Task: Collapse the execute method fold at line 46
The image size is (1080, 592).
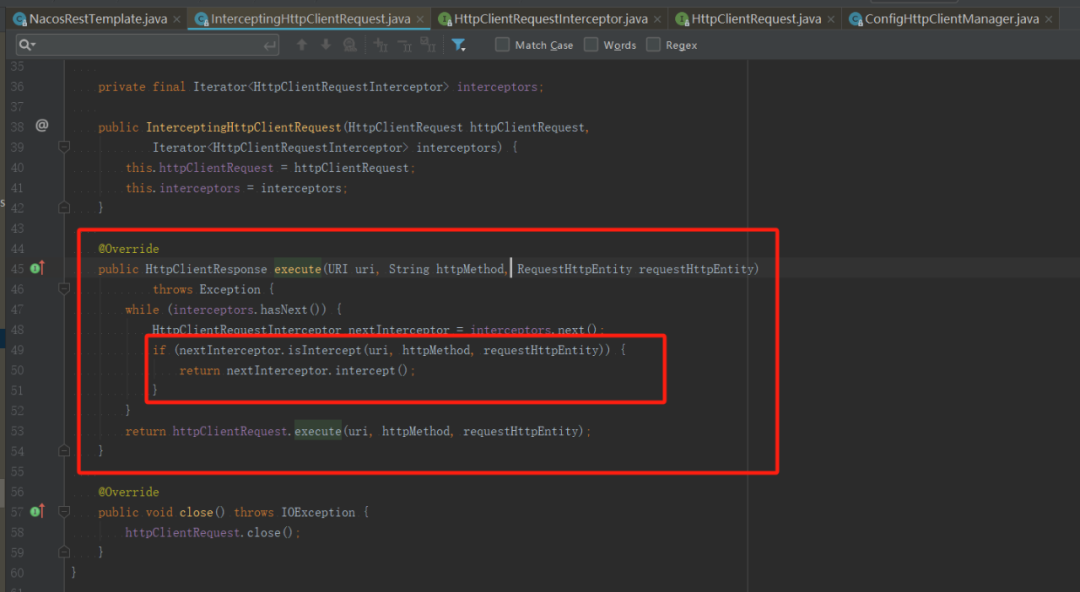Action: coord(64,289)
